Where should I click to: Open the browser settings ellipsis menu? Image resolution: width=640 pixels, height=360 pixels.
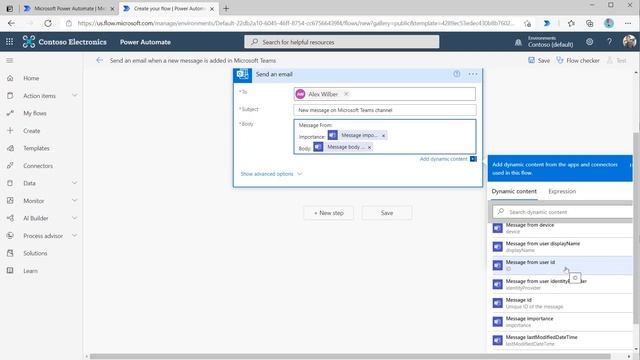tap(628, 23)
